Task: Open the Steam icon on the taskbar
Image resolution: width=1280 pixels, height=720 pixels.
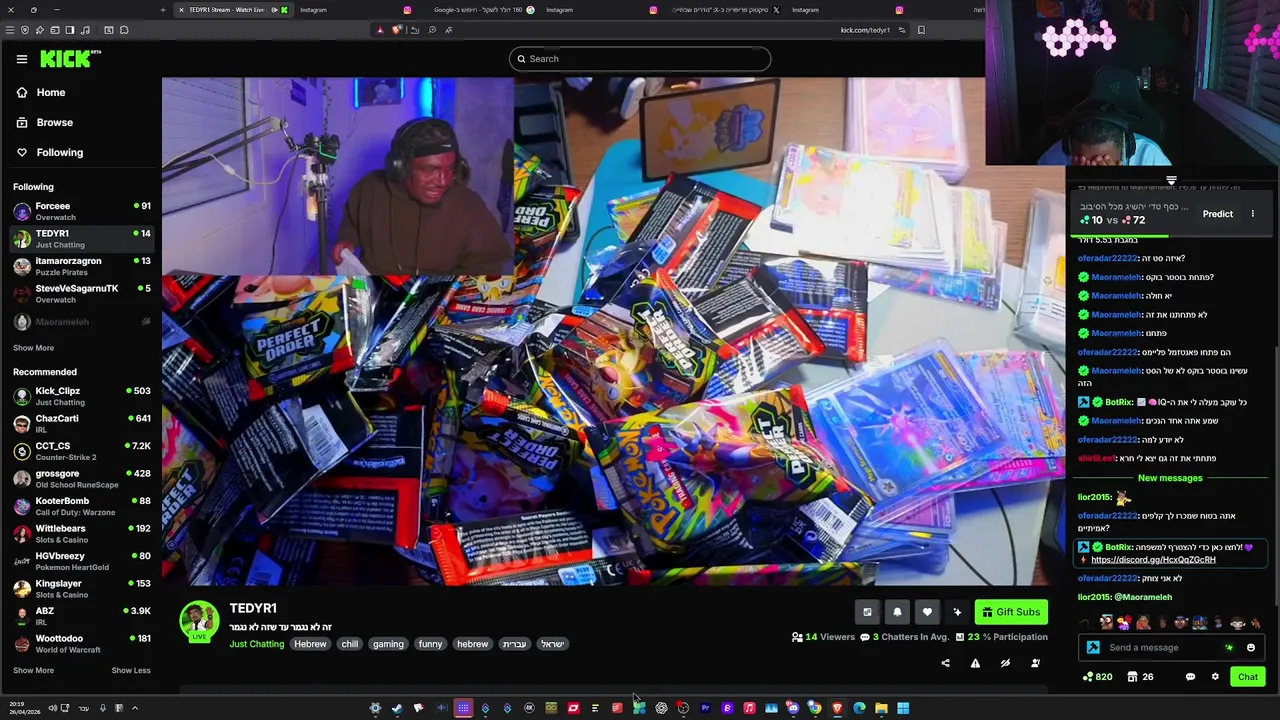Action: (397, 708)
